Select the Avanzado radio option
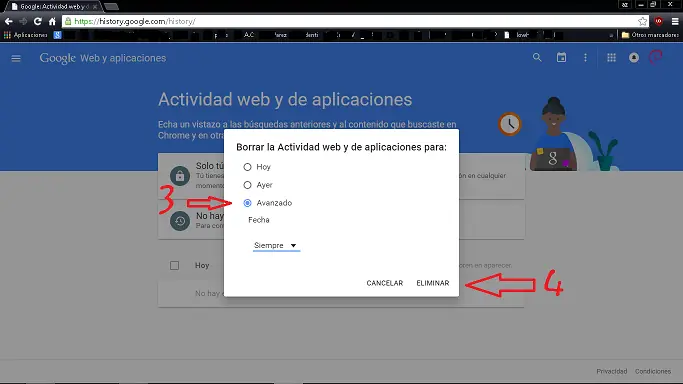This screenshot has height=384, width=683. pos(247,203)
